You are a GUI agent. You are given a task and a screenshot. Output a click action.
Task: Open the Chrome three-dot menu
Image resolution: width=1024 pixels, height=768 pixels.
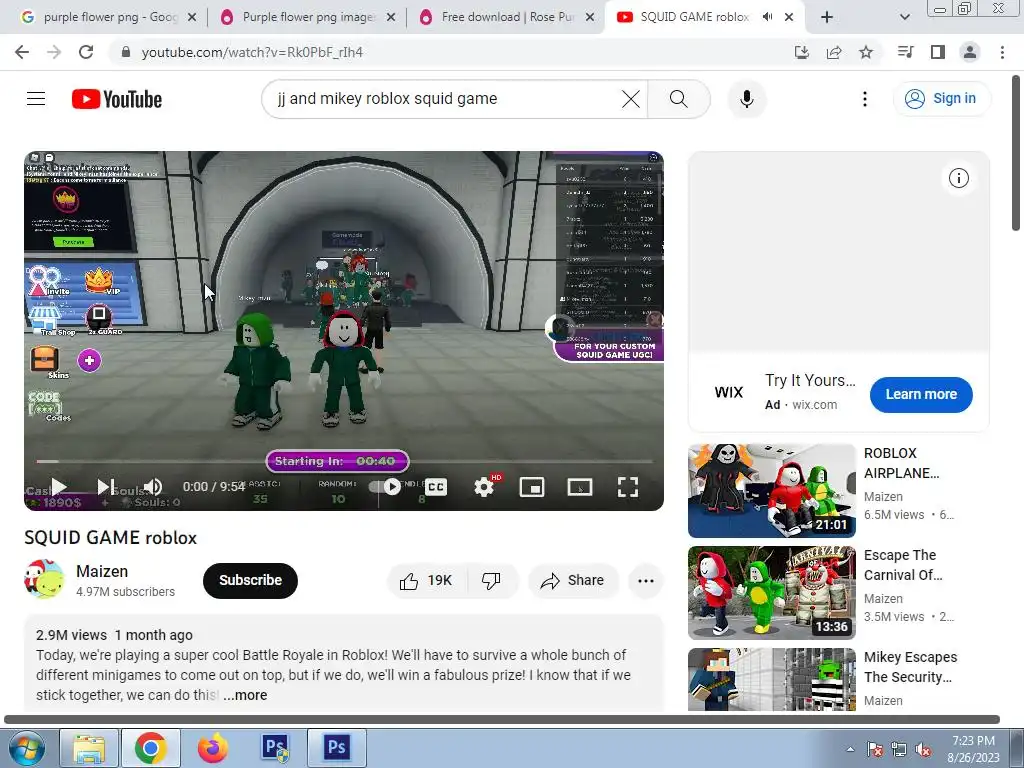[x=1002, y=52]
